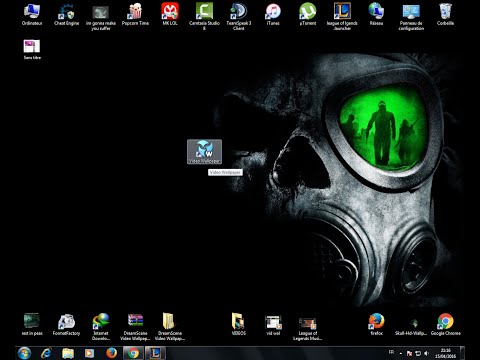Show hidden system tray icons
Viewport: 480px width, 360px height.
(401, 353)
